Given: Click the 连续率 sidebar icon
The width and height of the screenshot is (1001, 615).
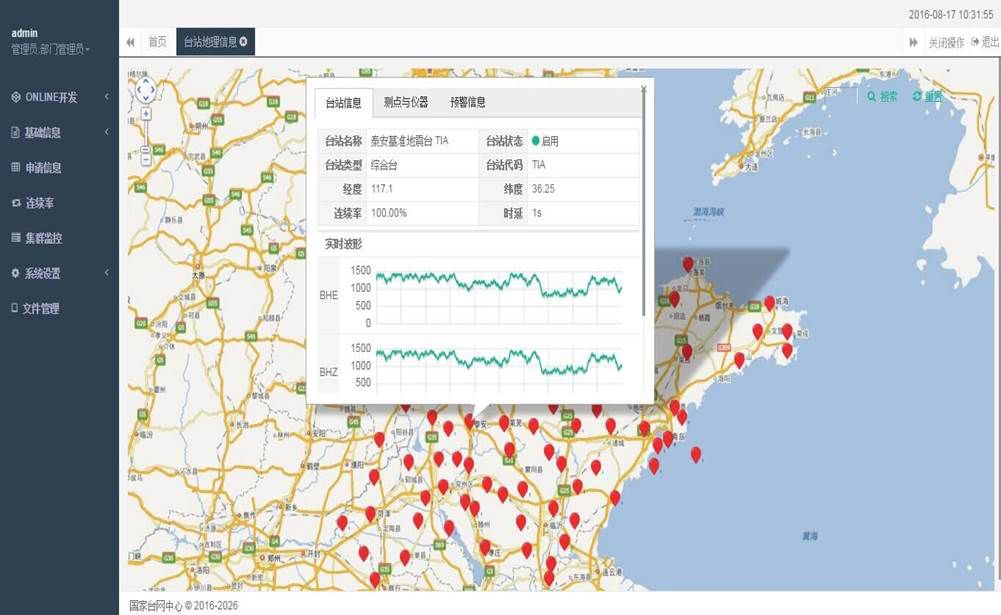Looking at the screenshot, I should coord(15,203).
